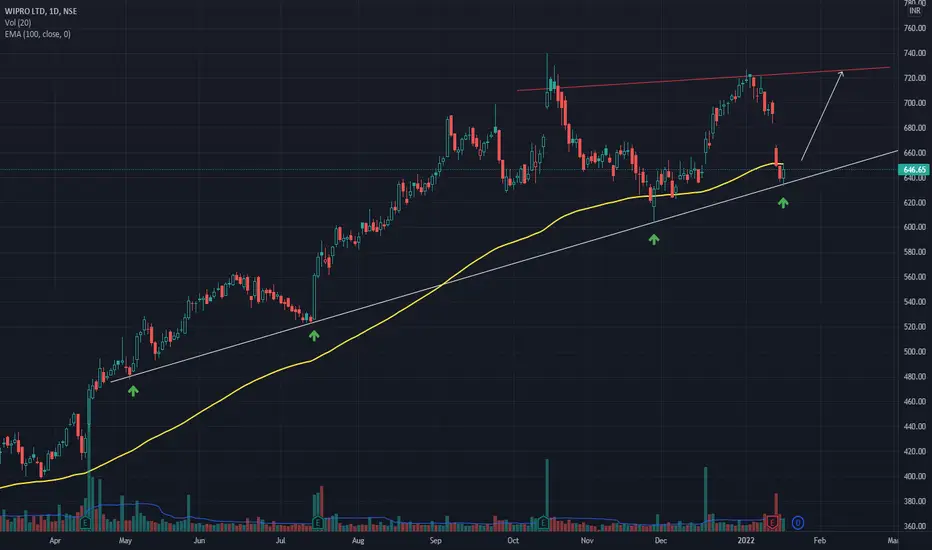
Task: Click the Aug label on time axis
Action: (358, 540)
